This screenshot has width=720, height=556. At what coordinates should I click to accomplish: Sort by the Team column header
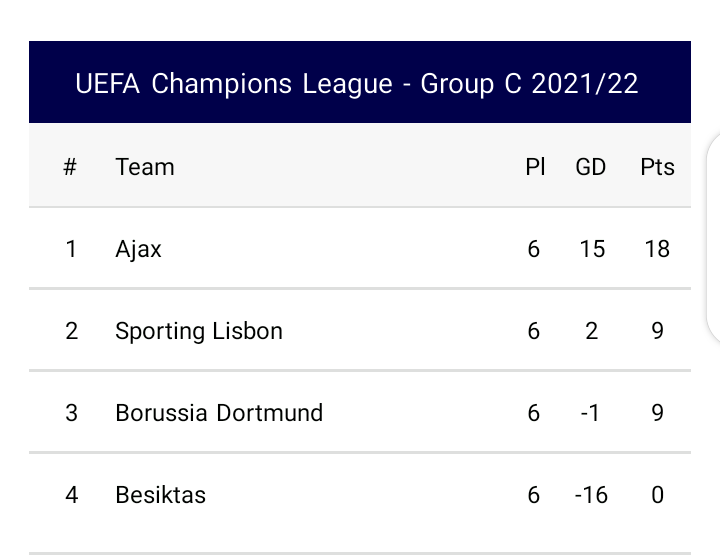[x=145, y=167]
